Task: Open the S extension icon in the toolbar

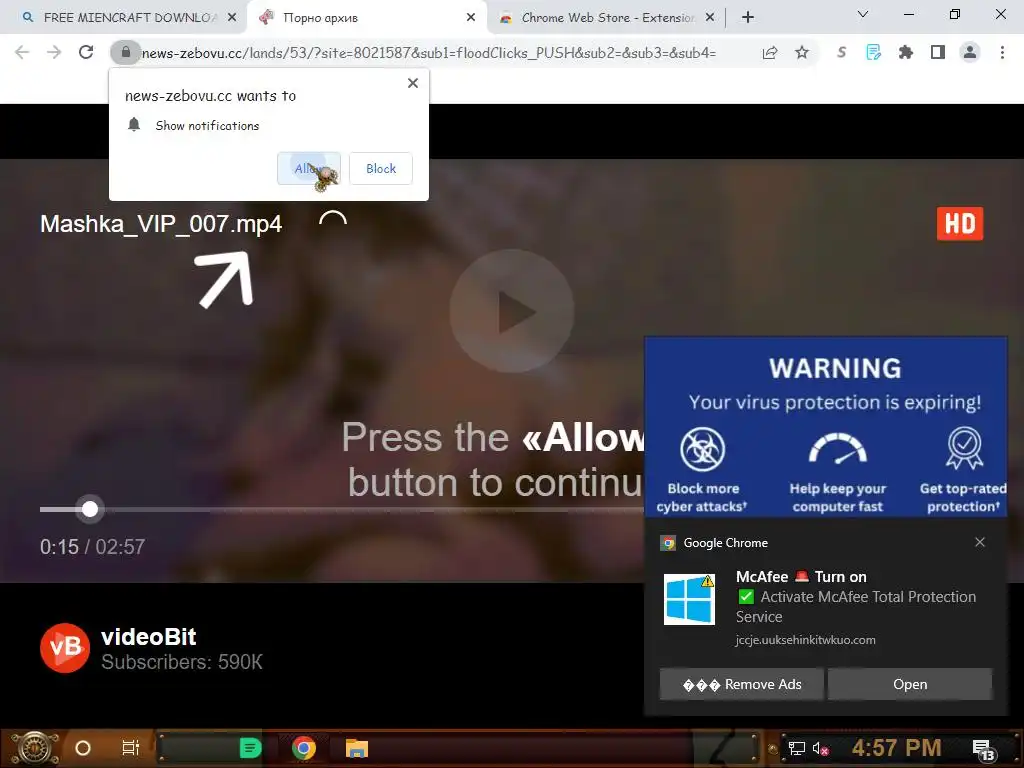Action: [x=841, y=52]
